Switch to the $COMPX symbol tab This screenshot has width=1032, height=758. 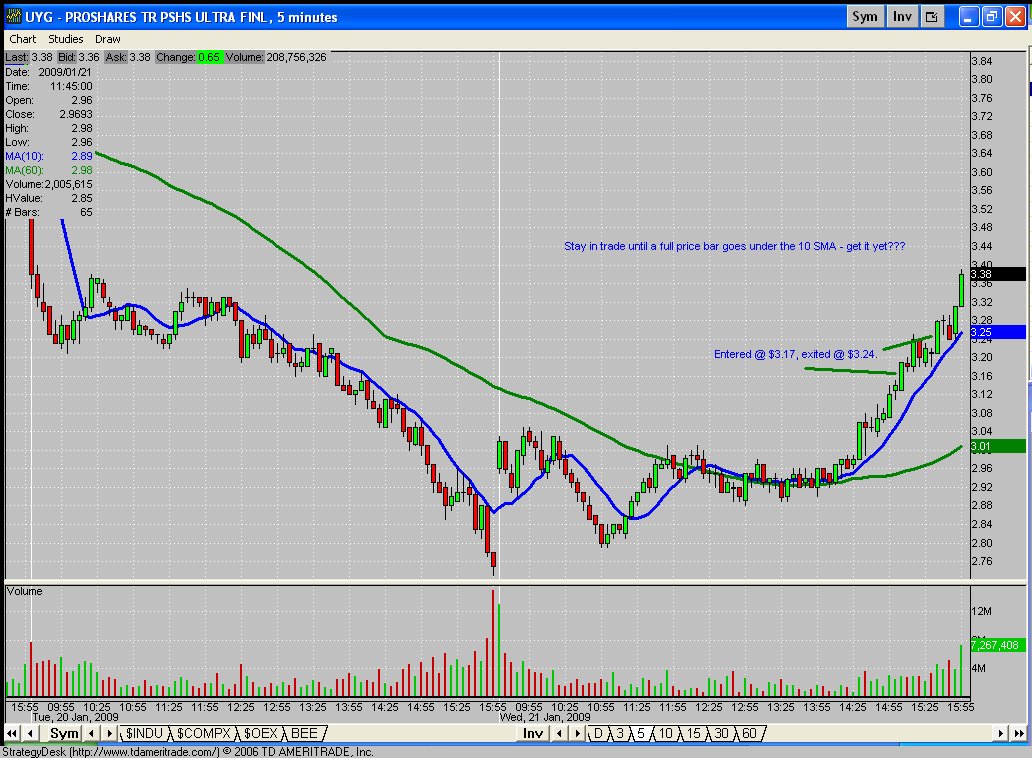(204, 733)
